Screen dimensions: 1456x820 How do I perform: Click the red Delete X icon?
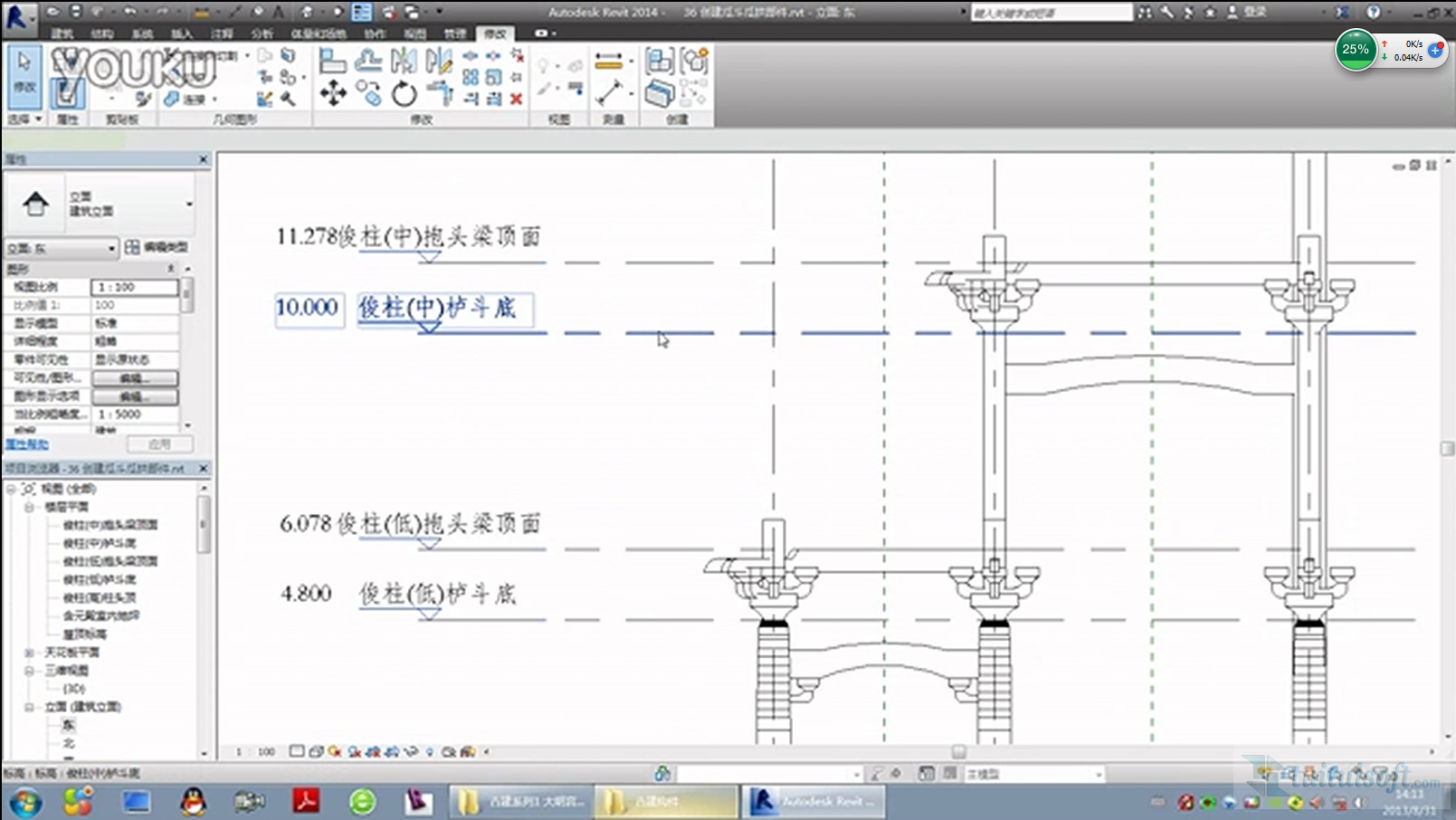[x=516, y=99]
